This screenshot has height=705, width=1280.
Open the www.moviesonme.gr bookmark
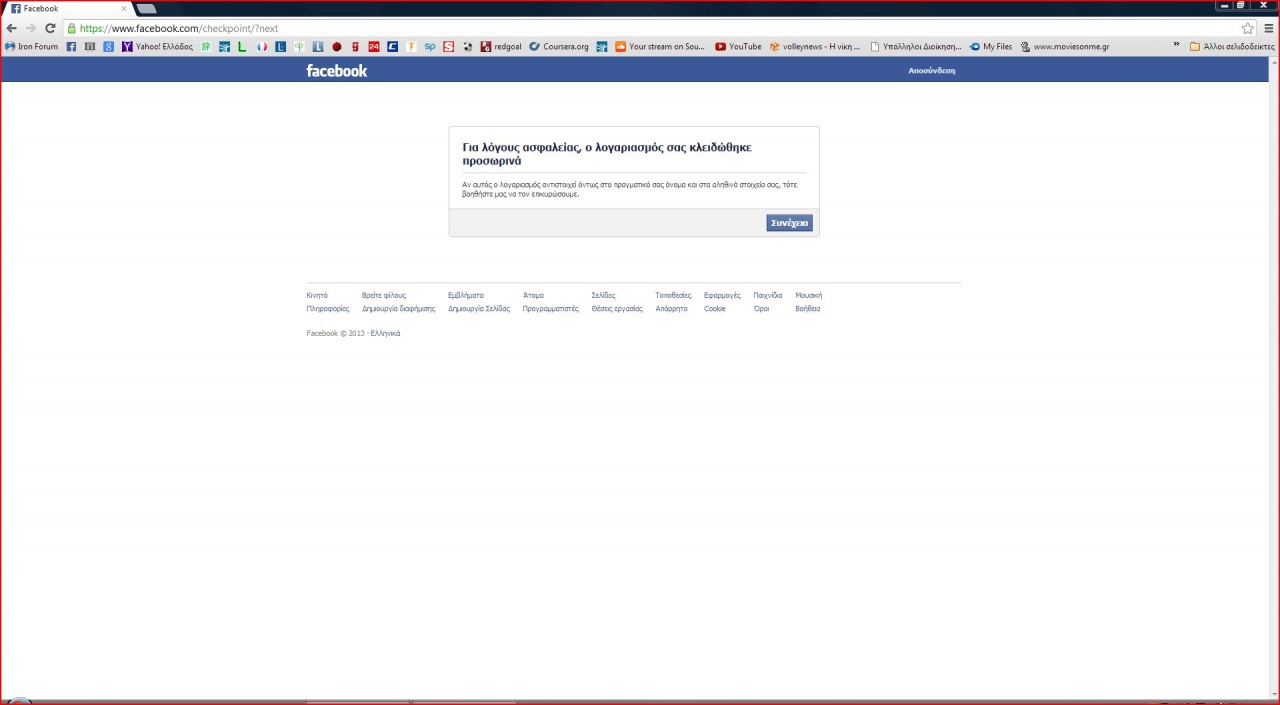[x=1065, y=46]
